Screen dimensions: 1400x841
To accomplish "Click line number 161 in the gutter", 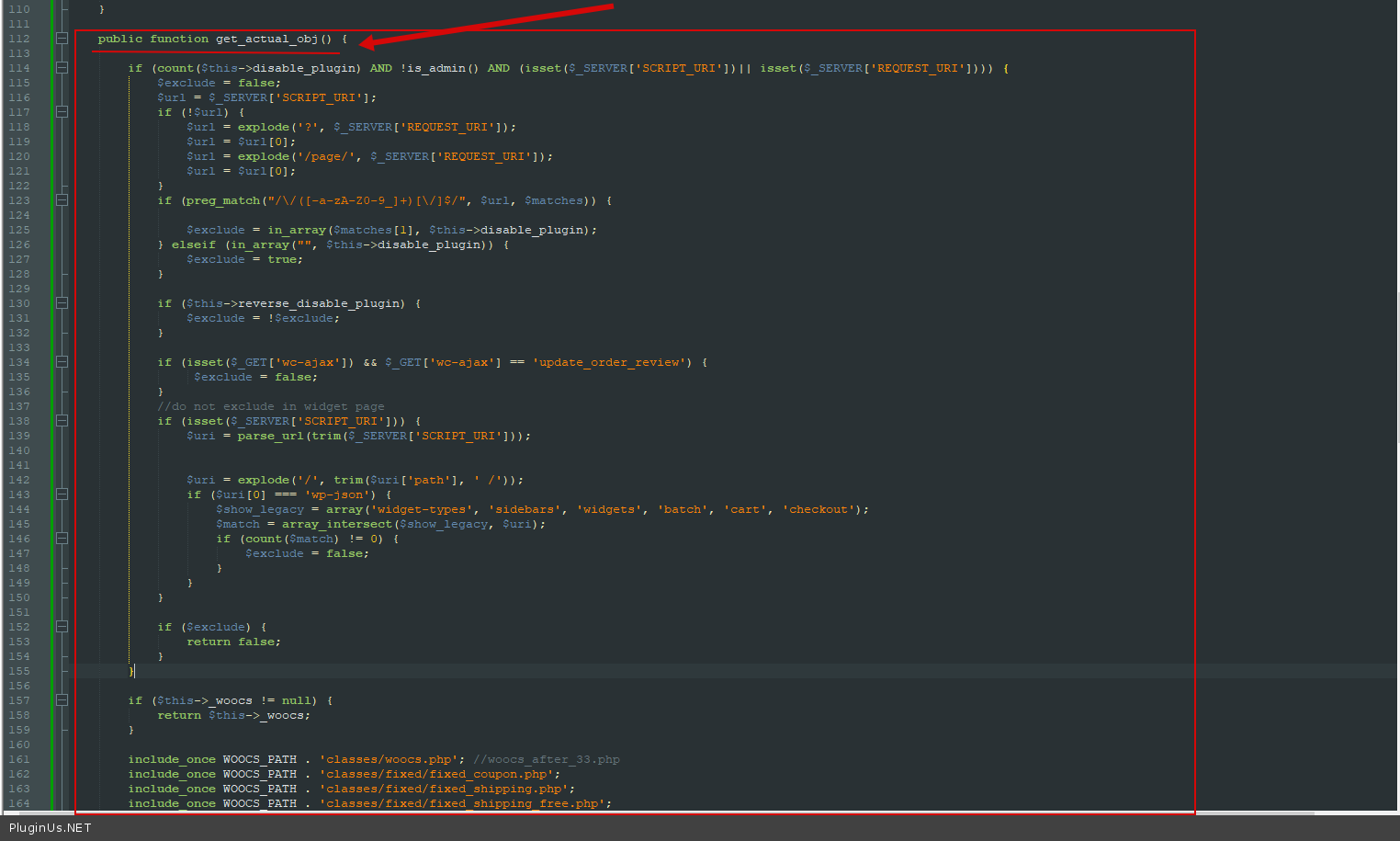I will pos(19,759).
